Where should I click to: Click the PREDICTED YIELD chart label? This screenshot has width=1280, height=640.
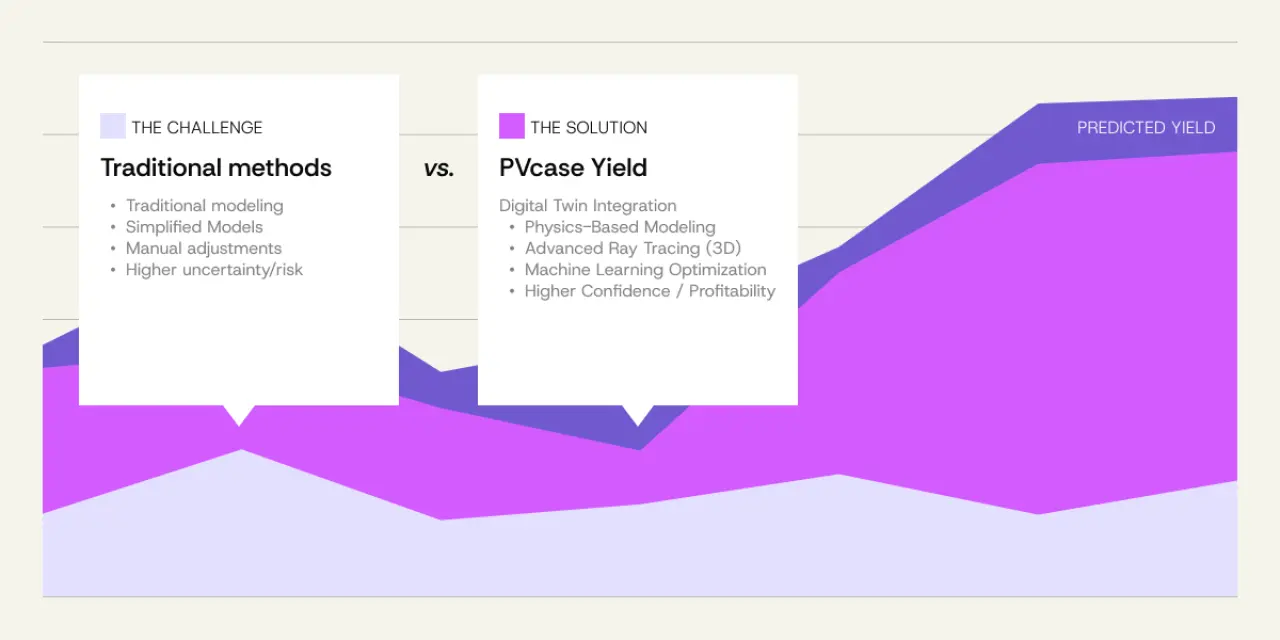click(1146, 128)
